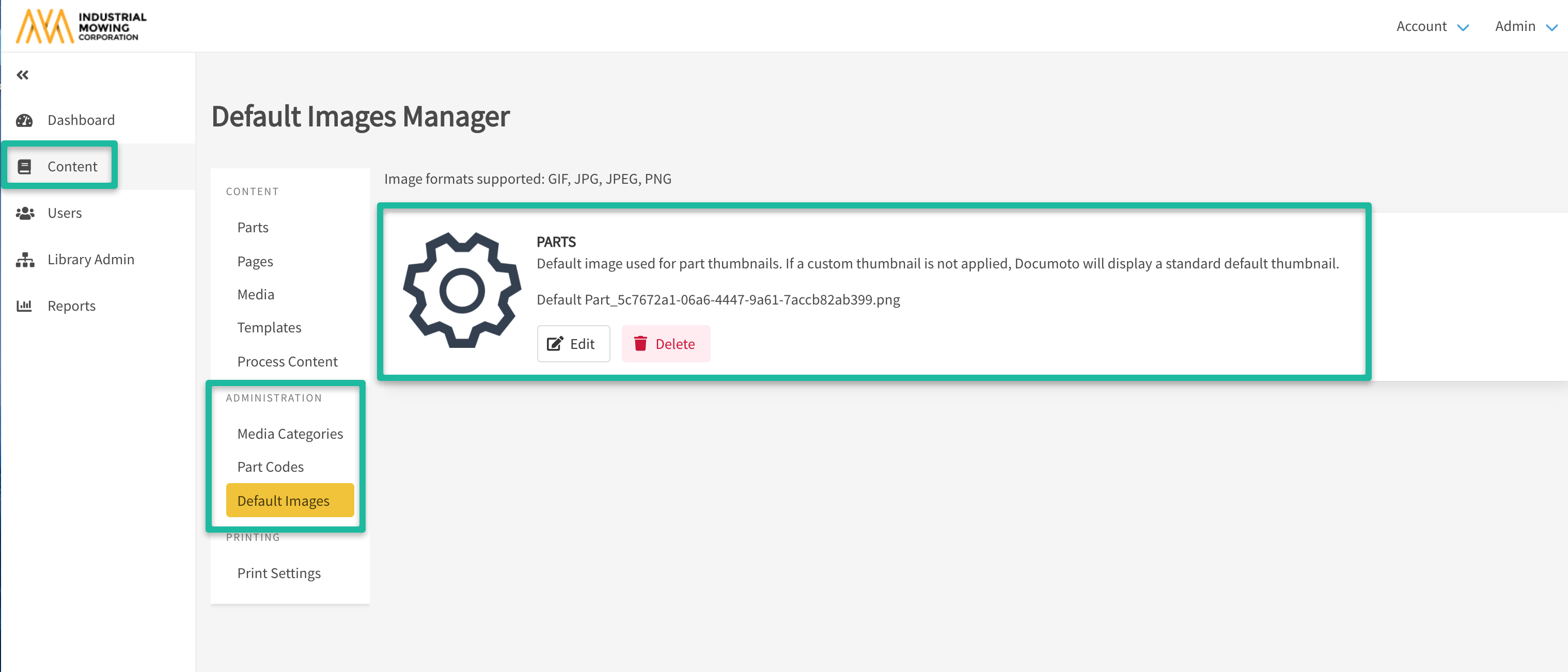Click the Library Admin sitemap icon
The height and width of the screenshot is (672, 1568).
pyautogui.click(x=24, y=260)
